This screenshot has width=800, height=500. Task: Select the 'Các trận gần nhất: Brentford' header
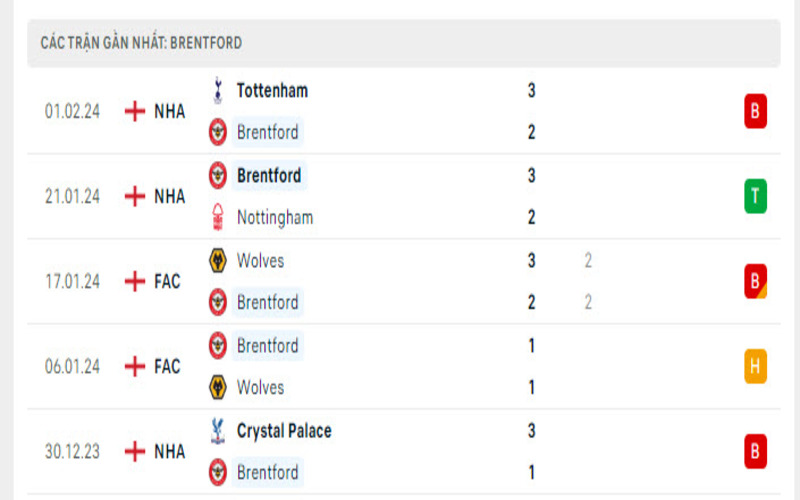coord(141,43)
